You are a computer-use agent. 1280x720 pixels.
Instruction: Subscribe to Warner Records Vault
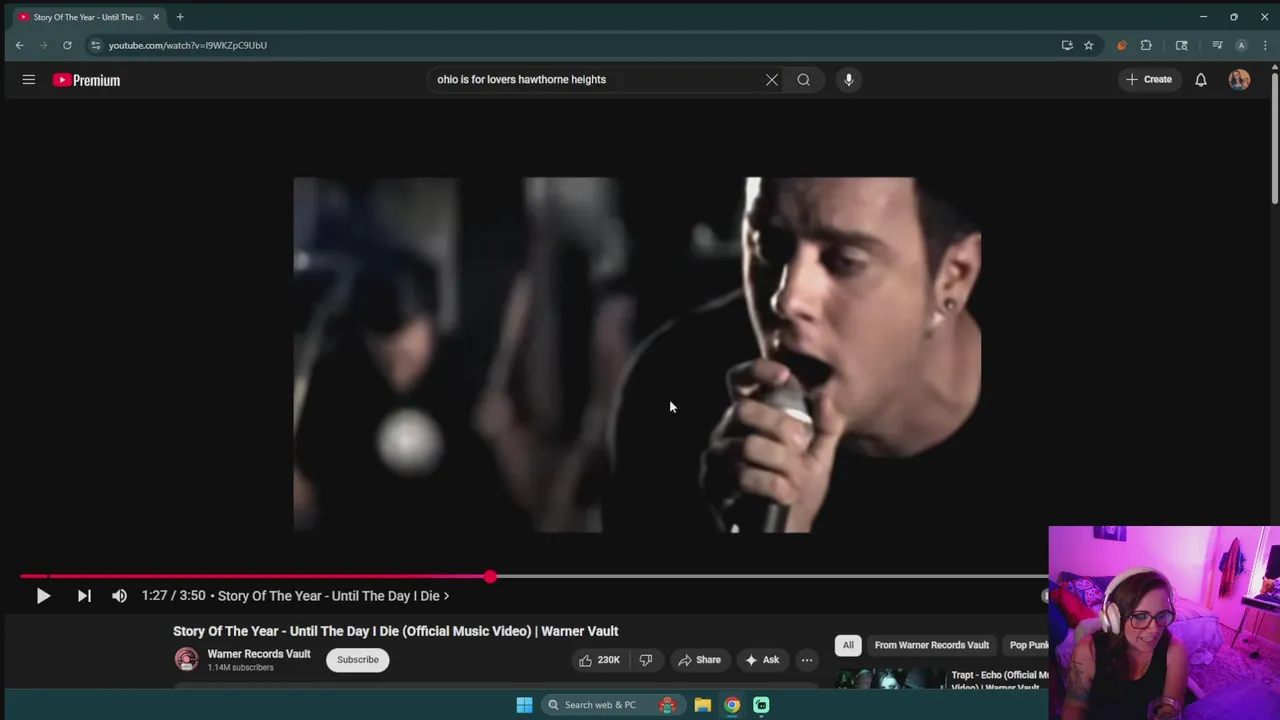pos(358,660)
